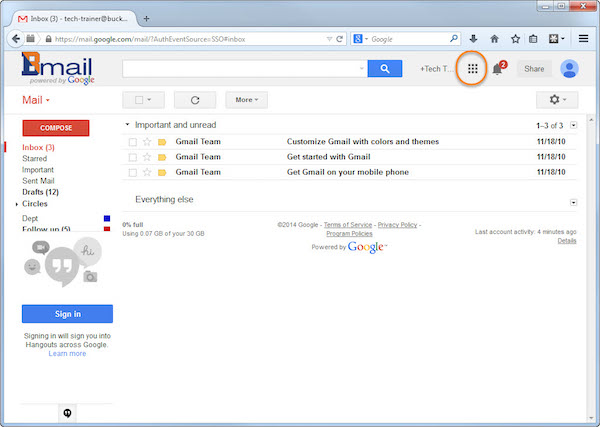Click the red COMPOSE button
This screenshot has width=600, height=427.
(x=56, y=128)
